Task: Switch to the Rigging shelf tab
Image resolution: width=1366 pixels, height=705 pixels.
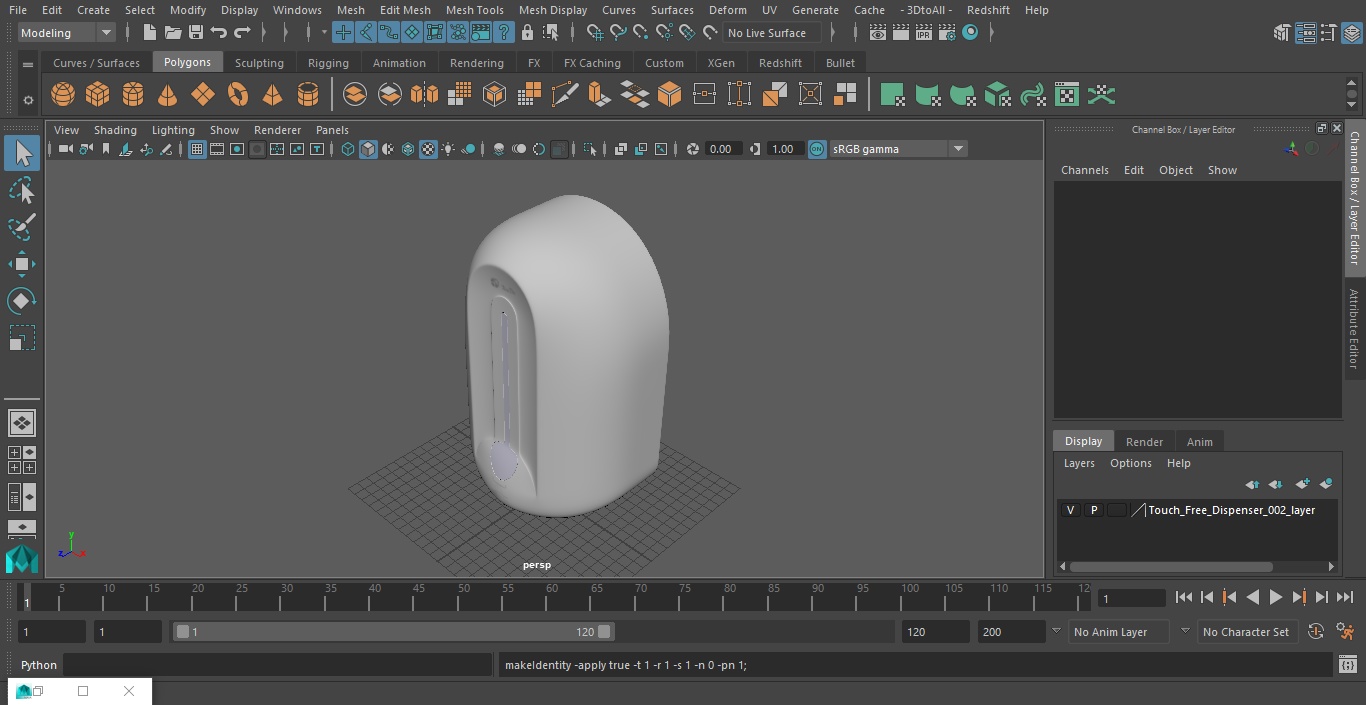Action: 328,63
